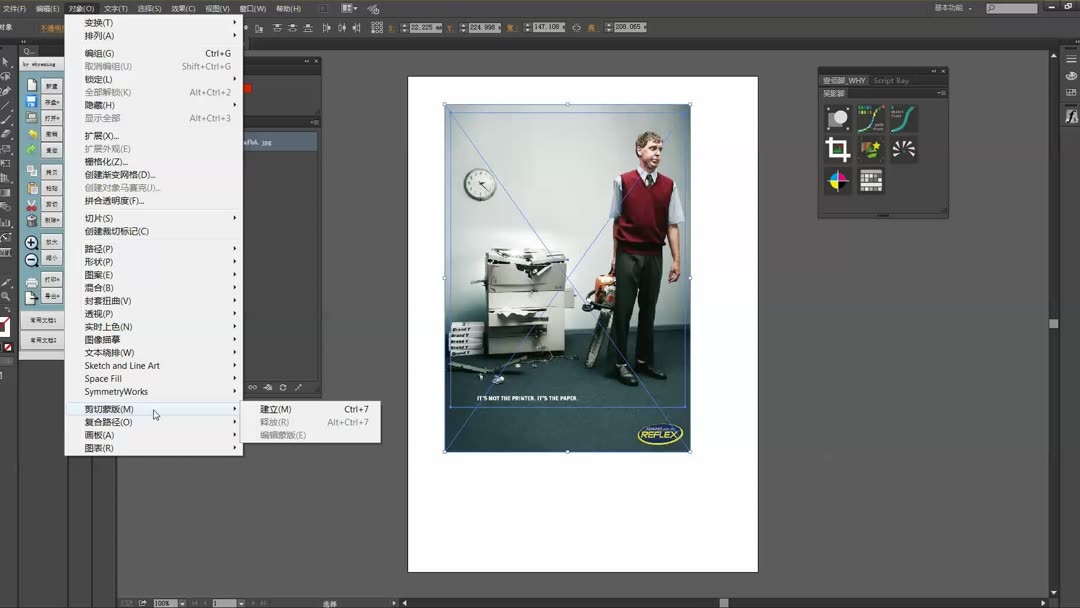Switch to the Script Bay tab
This screenshot has width=1080, height=608.
click(891, 80)
